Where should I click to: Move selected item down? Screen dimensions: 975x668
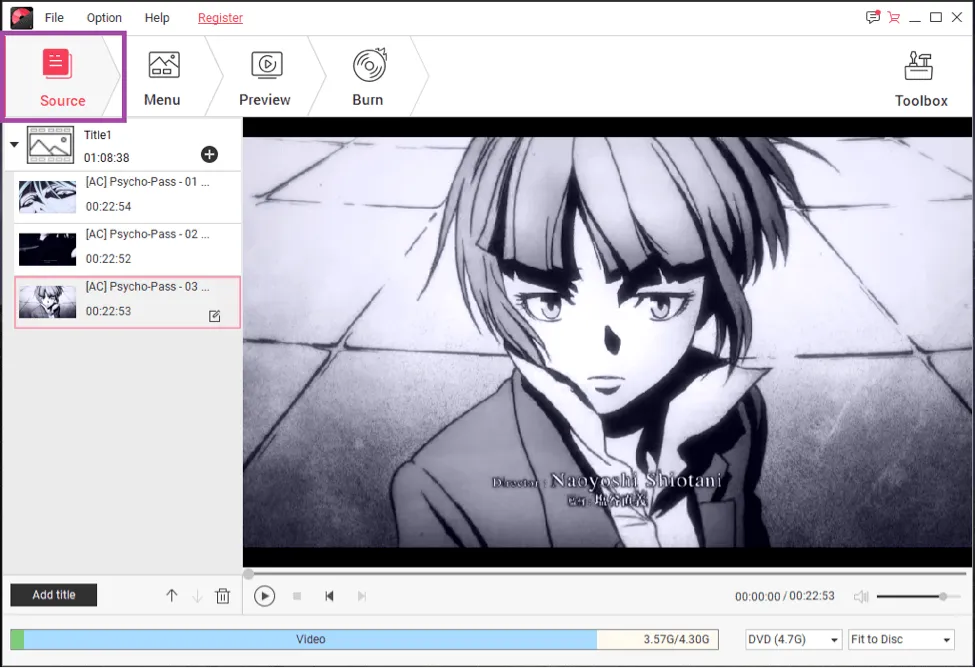click(x=197, y=596)
